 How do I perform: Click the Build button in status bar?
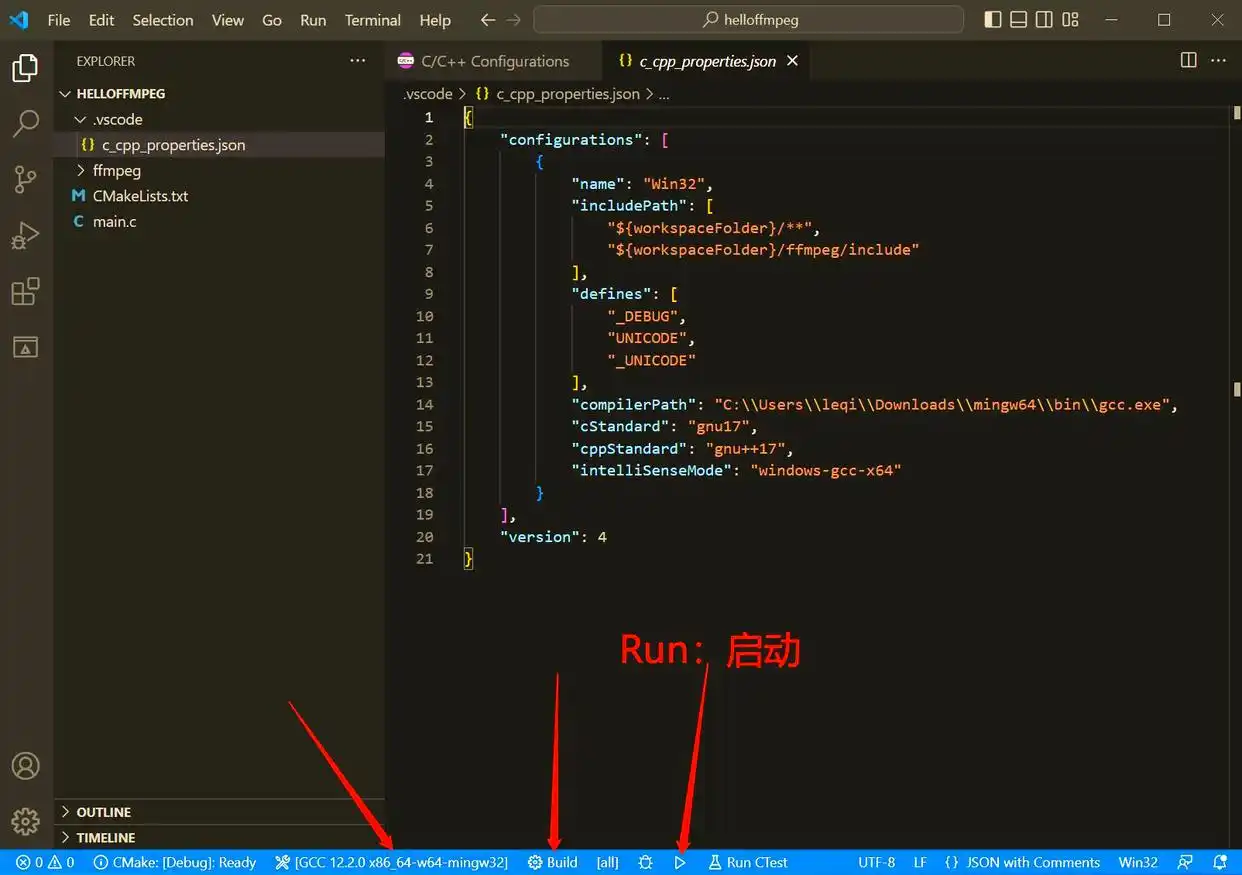click(553, 862)
